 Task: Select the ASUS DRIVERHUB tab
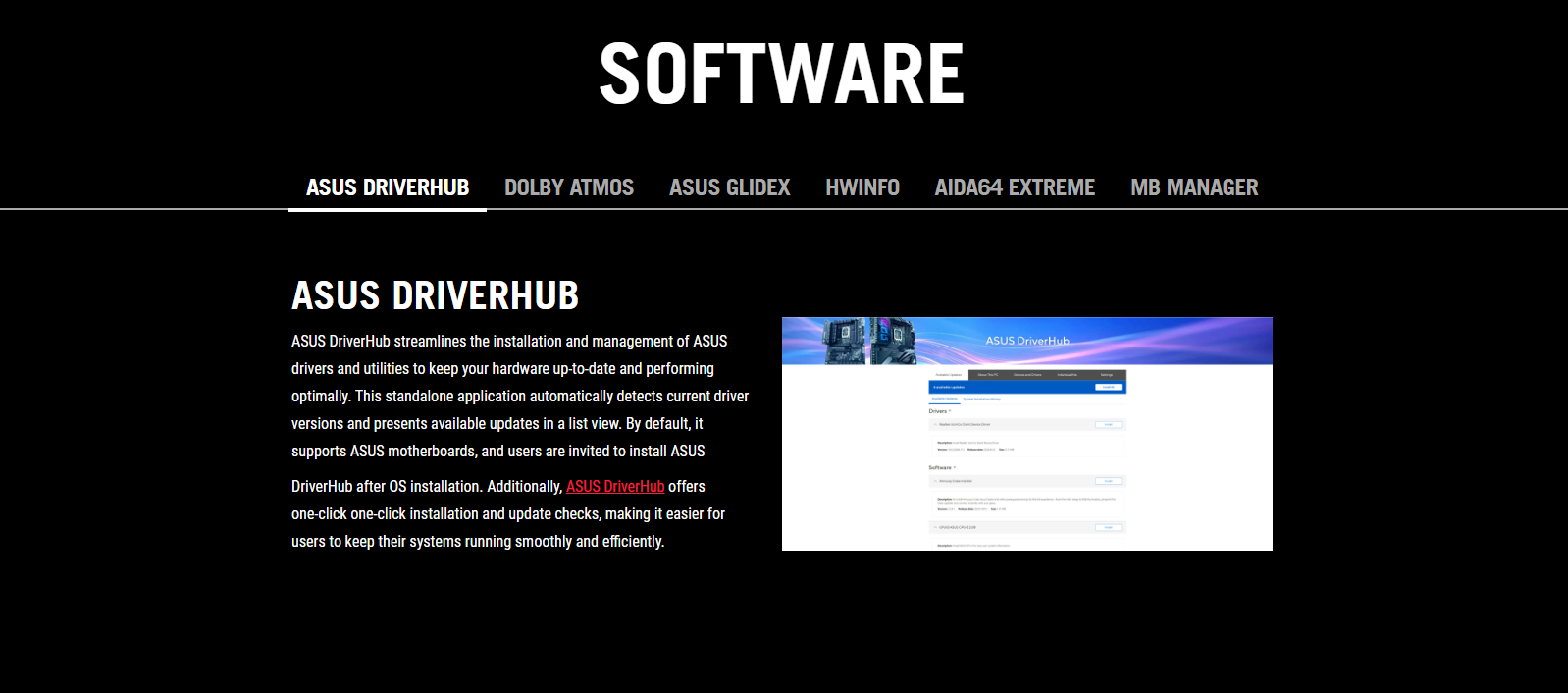(388, 187)
